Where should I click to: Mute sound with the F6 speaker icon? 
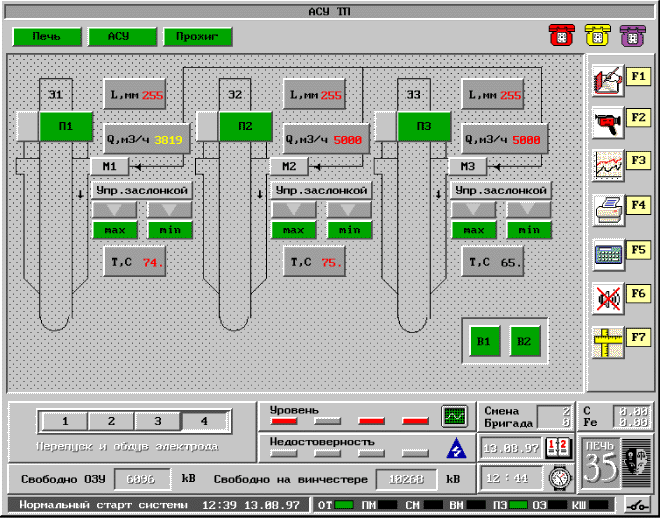click(605, 297)
